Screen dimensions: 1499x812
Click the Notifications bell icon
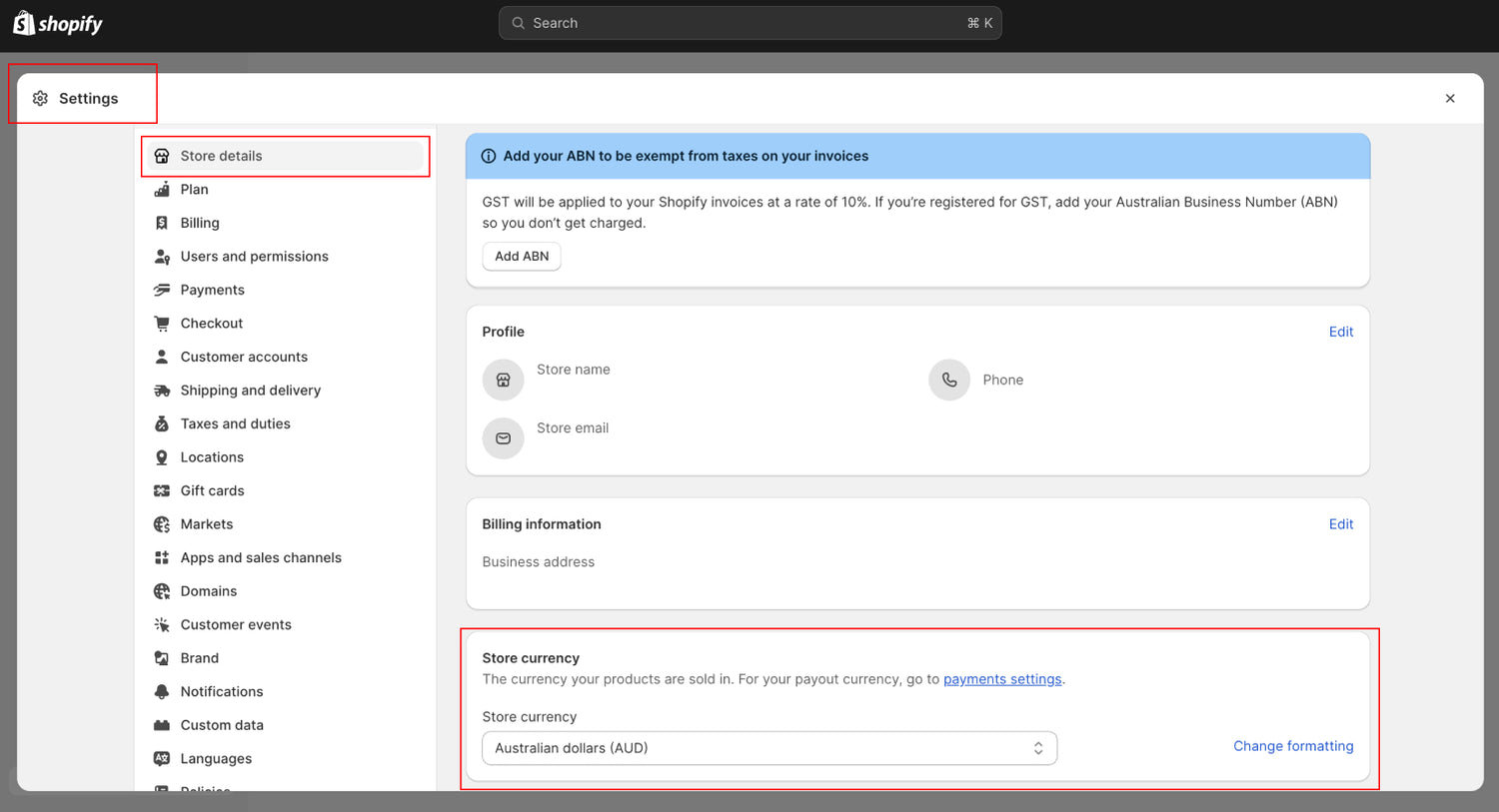click(162, 691)
